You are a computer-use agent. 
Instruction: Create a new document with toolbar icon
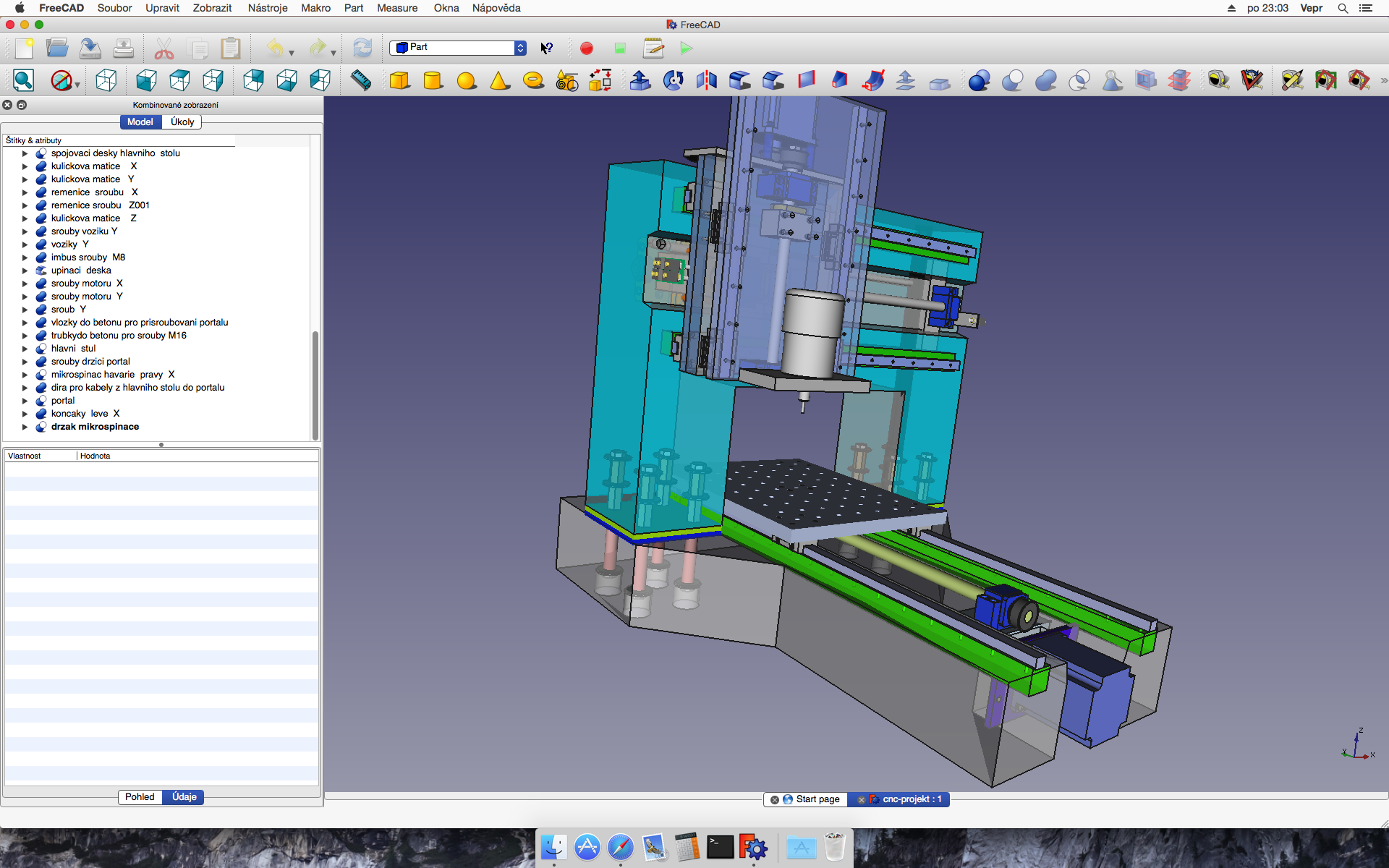(x=24, y=48)
